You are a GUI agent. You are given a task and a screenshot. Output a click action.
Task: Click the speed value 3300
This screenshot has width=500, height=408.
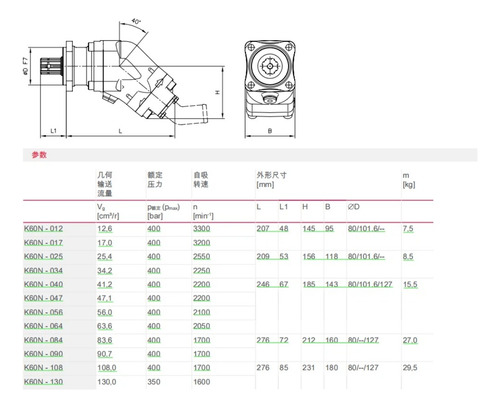(202, 229)
